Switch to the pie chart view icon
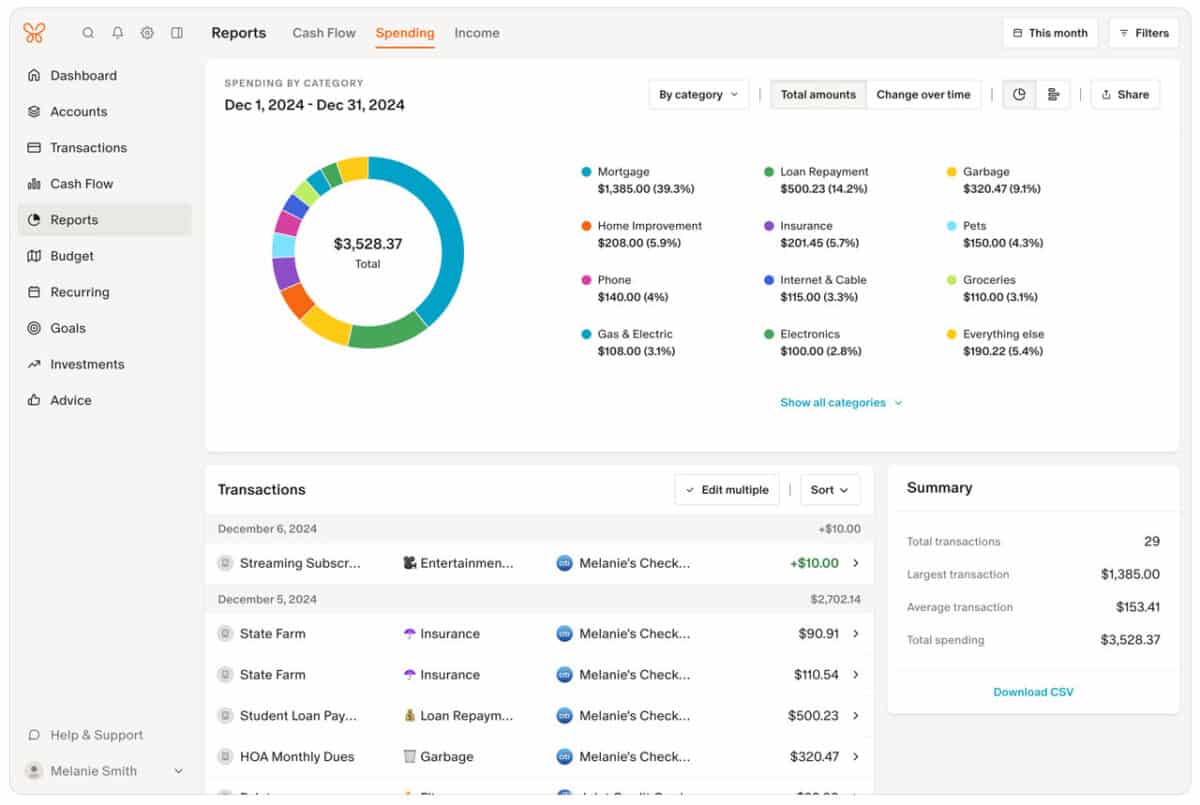 coord(1019,95)
